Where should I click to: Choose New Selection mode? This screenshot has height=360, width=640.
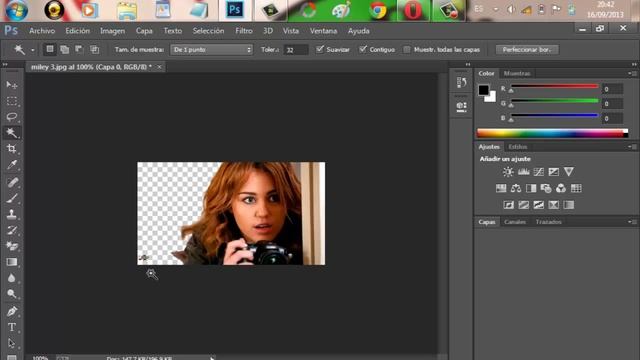coord(50,49)
